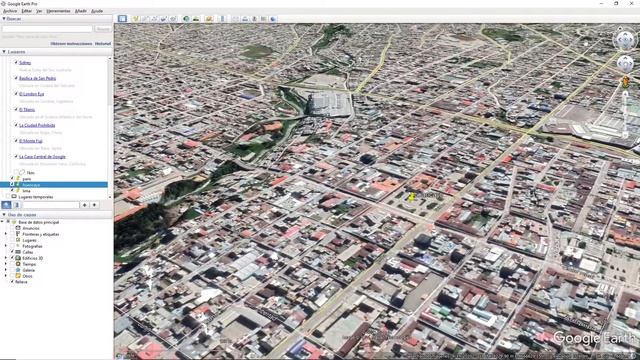Uncheck the El Monte Fuji place checkbox
Image resolution: width=640 pixels, height=360 pixels.
click(x=16, y=140)
